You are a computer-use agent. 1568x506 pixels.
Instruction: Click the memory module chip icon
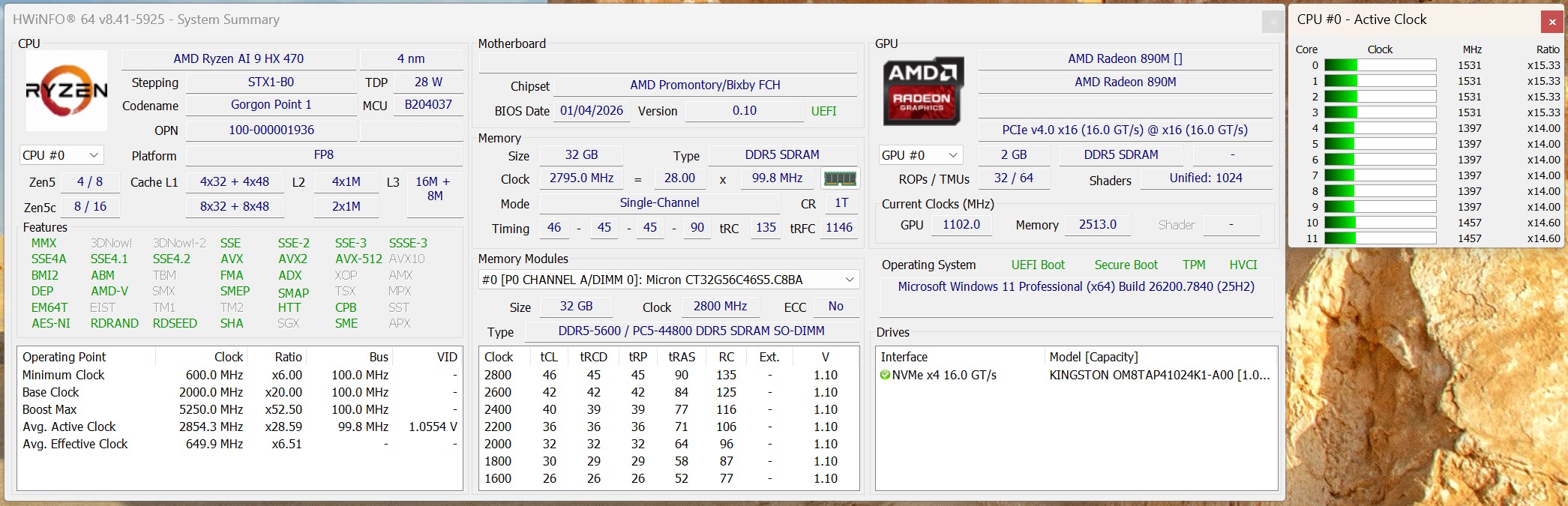coord(839,178)
